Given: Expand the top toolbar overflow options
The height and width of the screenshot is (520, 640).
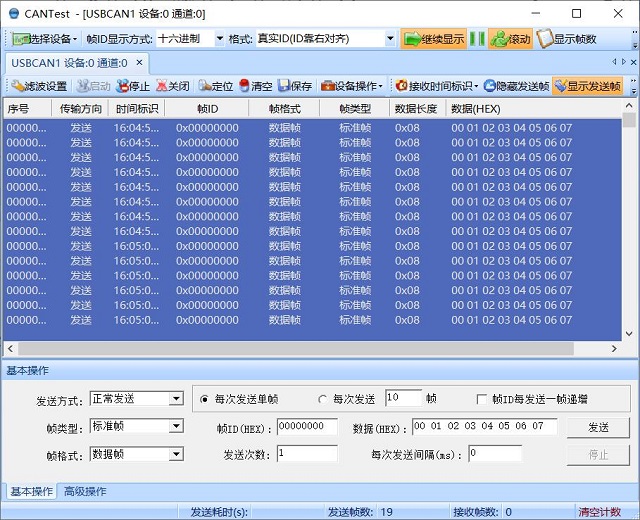Looking at the screenshot, I should [635, 40].
